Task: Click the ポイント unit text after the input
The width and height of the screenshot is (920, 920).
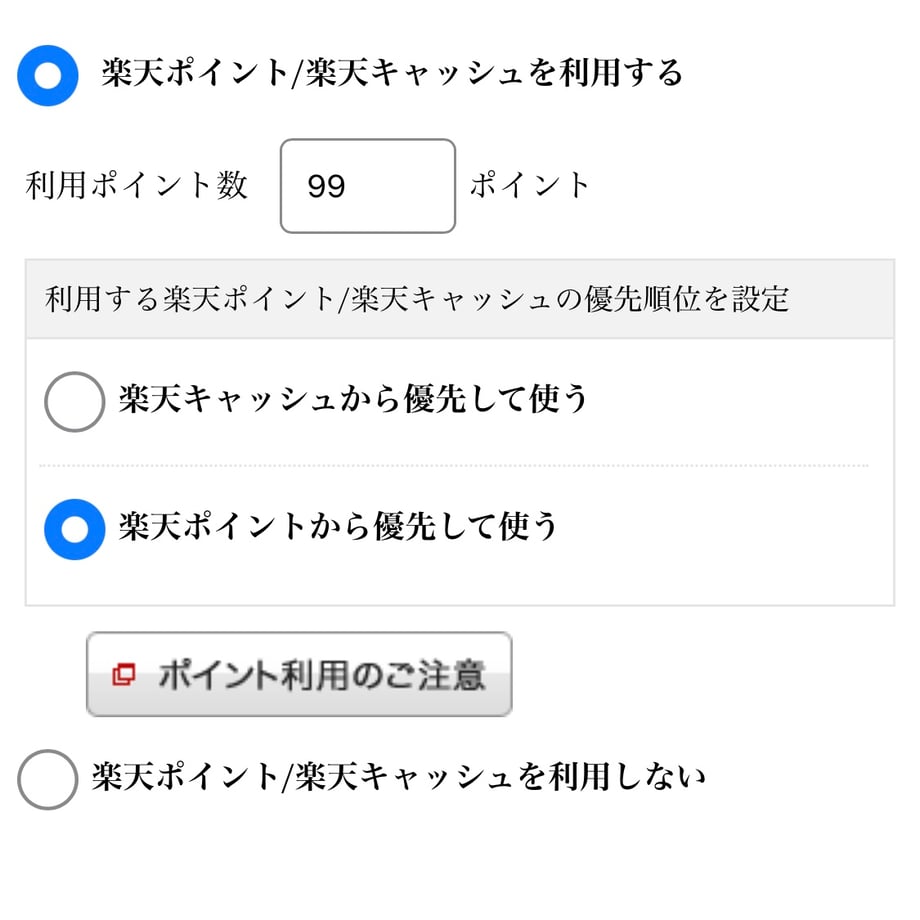Action: click(x=530, y=185)
